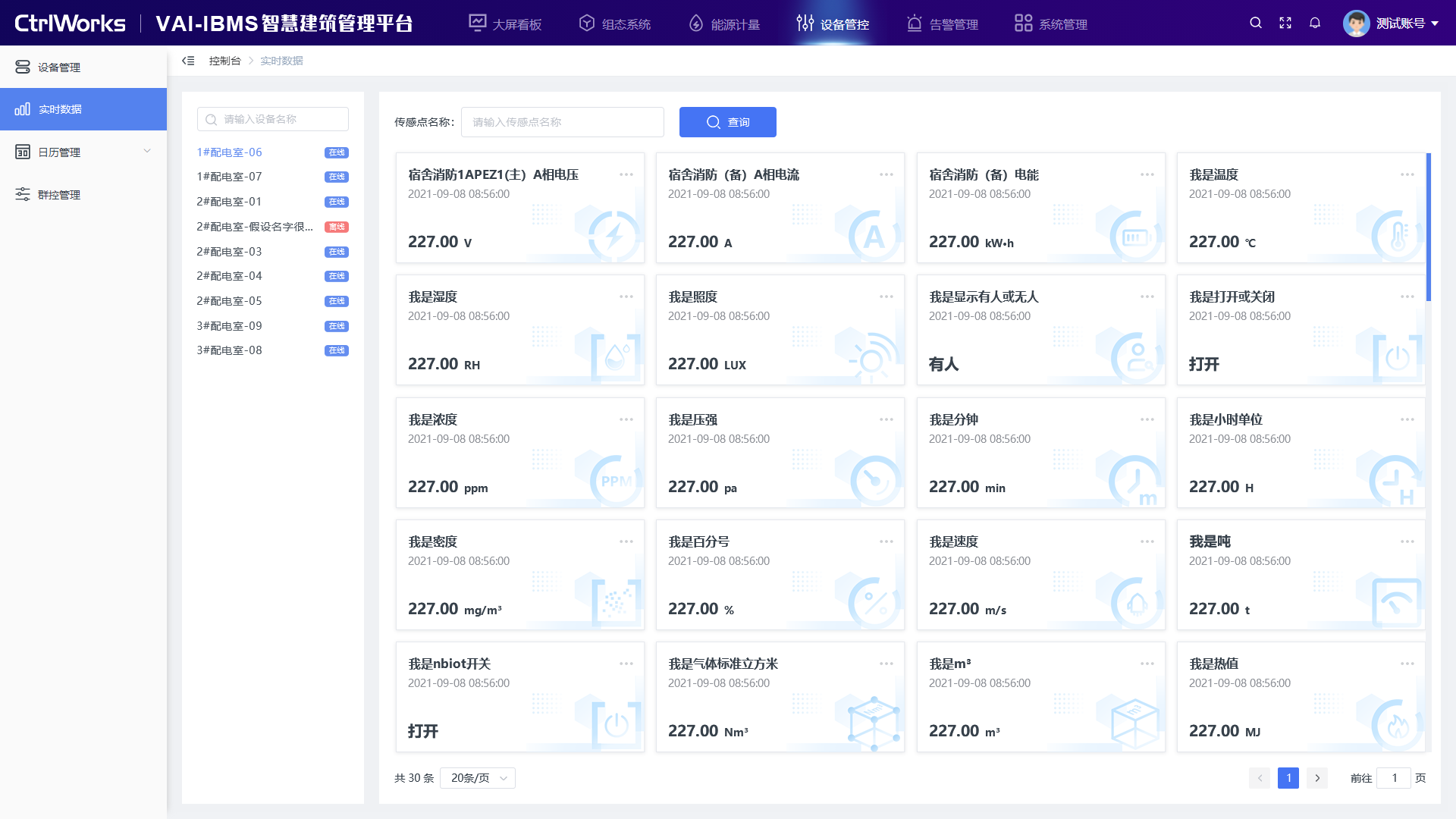Viewport: 1456px width, 819px height.
Task: Click the 设备管理 sidebar icon
Action: [23, 67]
